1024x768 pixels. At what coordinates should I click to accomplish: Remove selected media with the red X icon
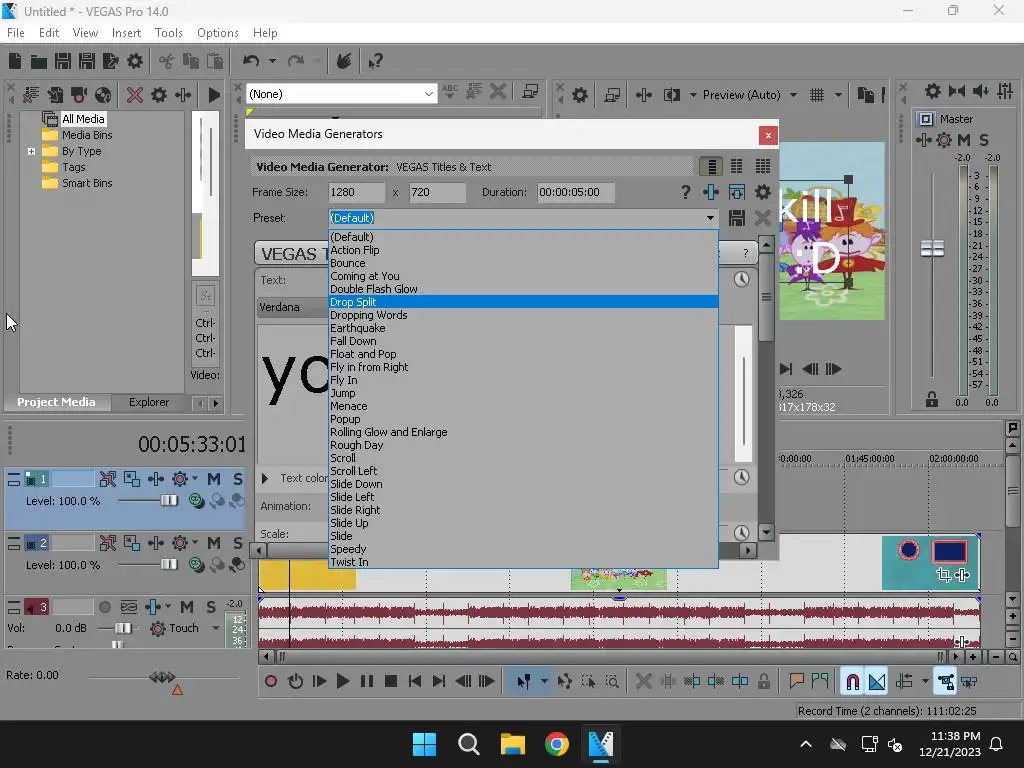[x=135, y=95]
